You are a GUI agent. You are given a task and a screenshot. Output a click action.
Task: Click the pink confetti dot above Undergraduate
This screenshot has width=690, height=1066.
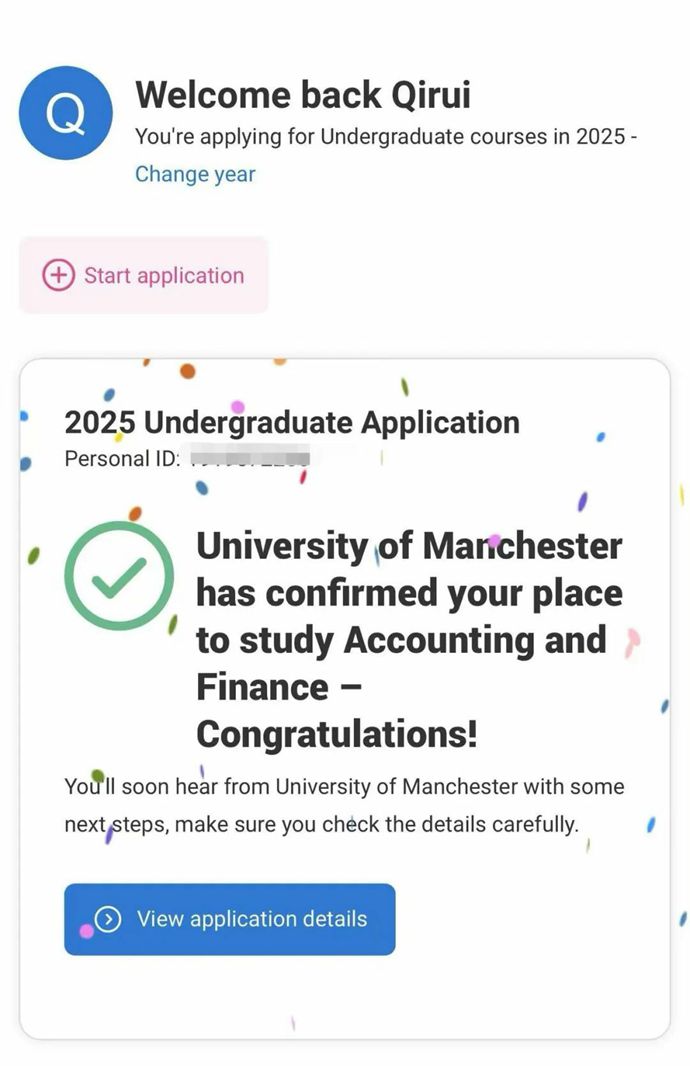238,406
